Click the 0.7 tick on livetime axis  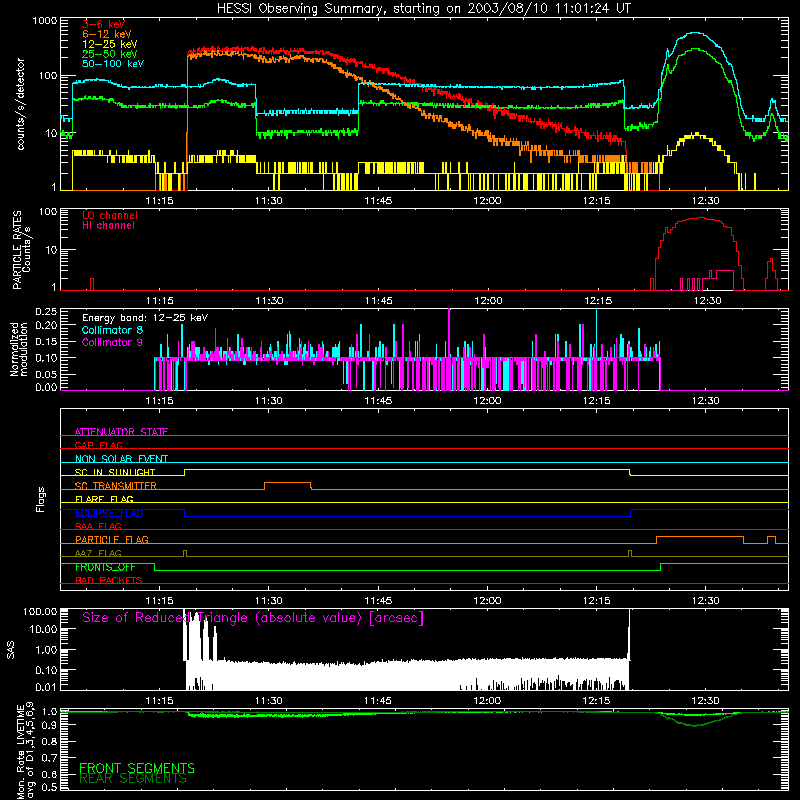(49, 757)
